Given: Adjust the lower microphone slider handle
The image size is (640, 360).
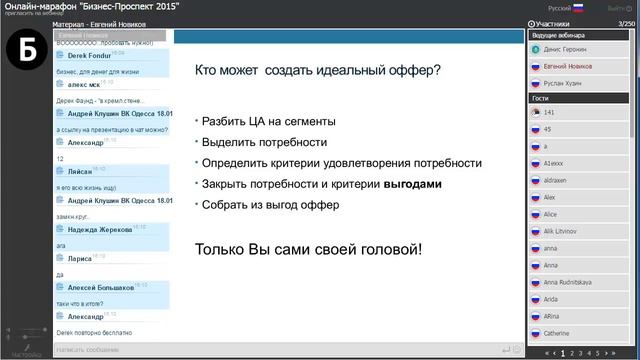Looking at the screenshot, I should tap(25, 337).
